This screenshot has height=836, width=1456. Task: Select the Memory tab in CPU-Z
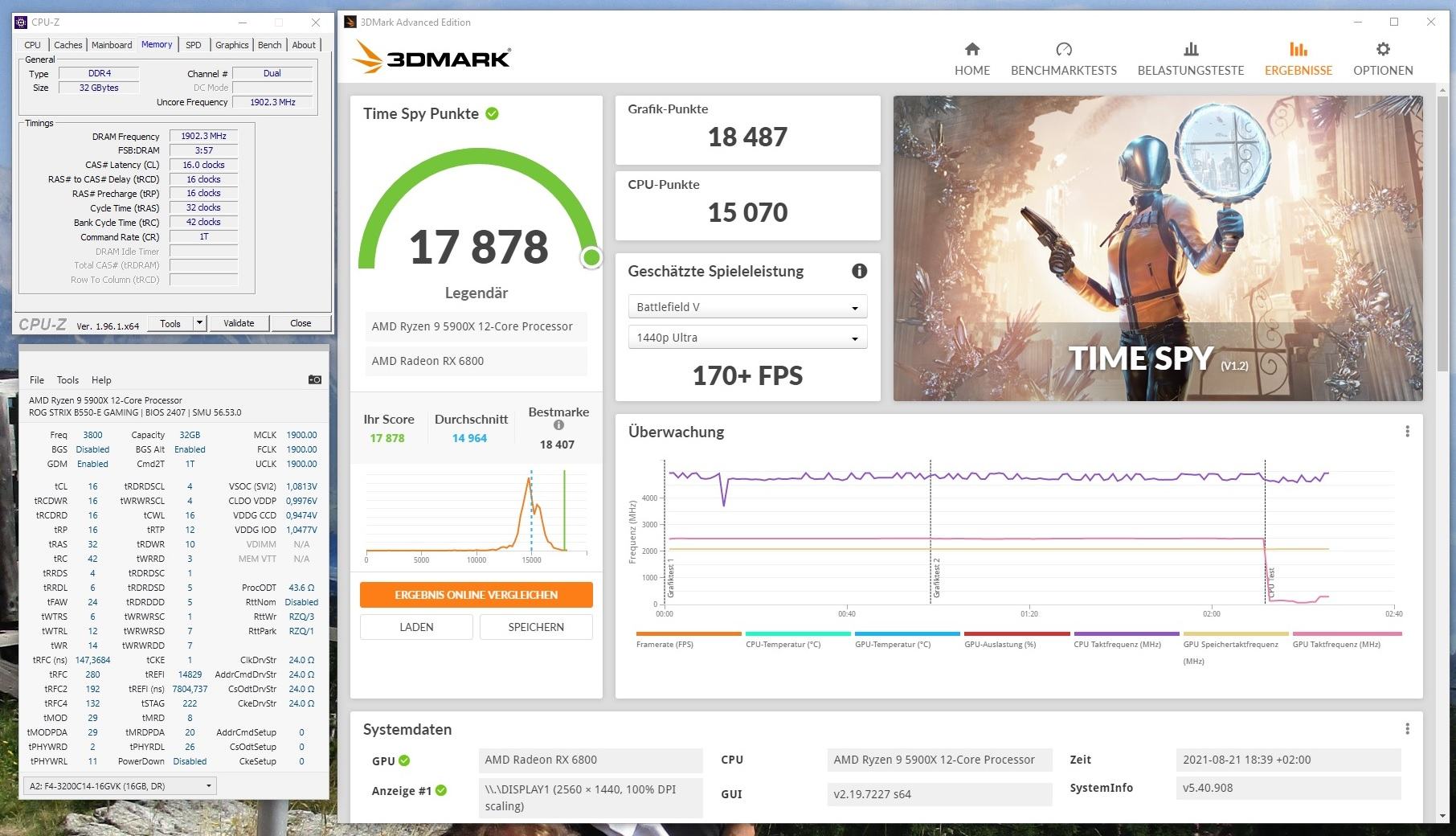pyautogui.click(x=157, y=44)
